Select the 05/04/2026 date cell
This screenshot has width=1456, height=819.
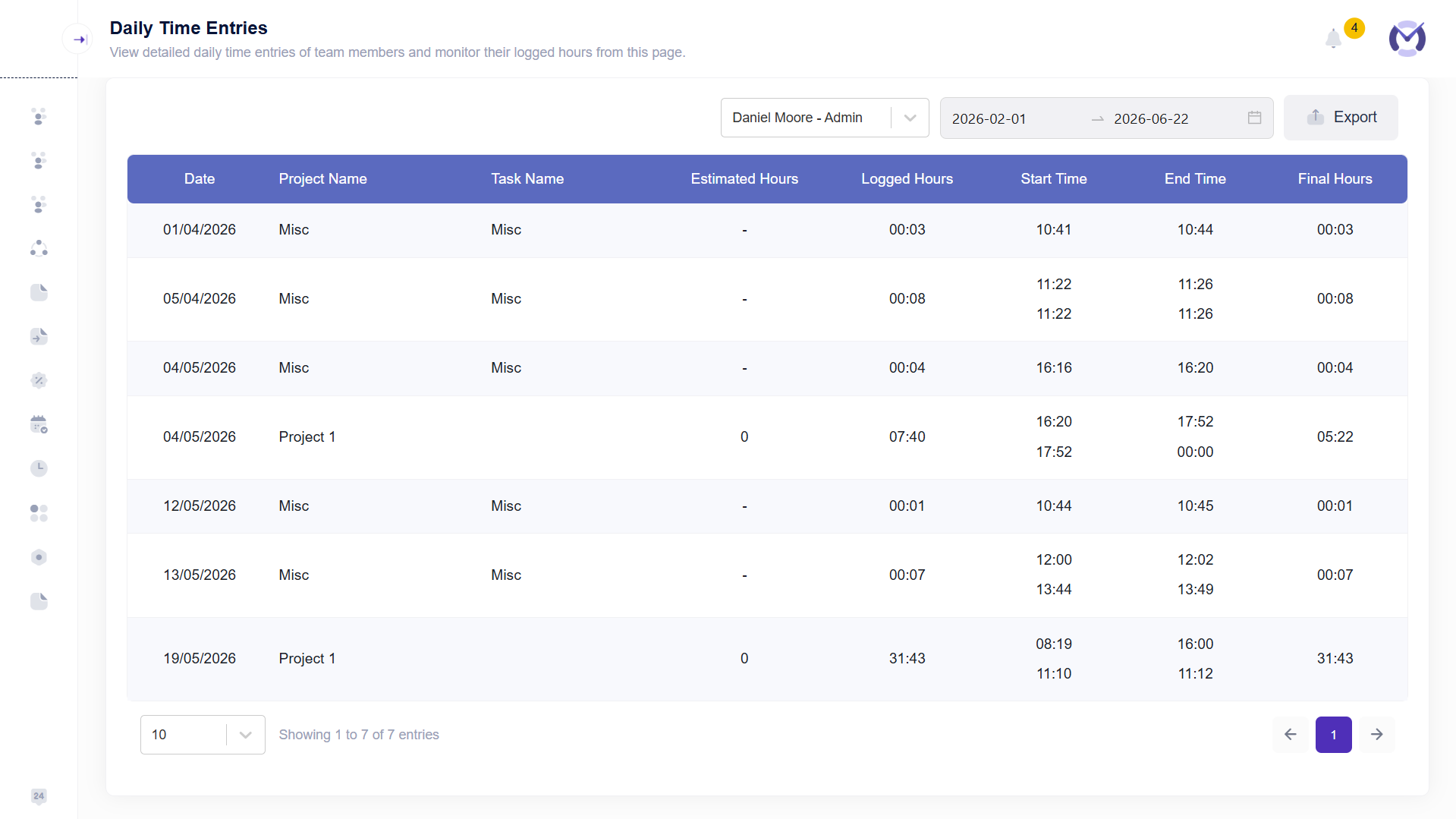point(200,299)
